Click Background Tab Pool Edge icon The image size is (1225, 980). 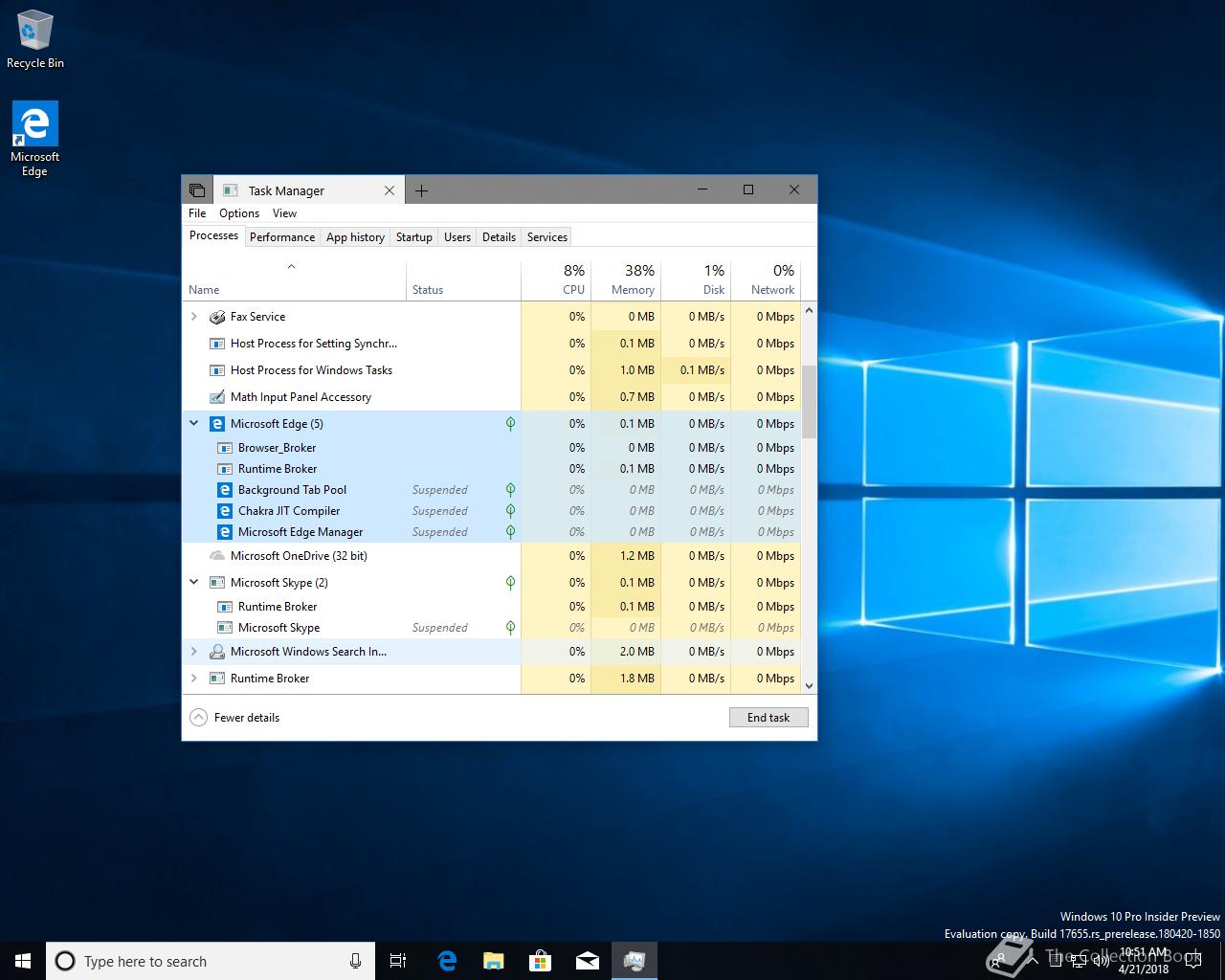coord(225,490)
